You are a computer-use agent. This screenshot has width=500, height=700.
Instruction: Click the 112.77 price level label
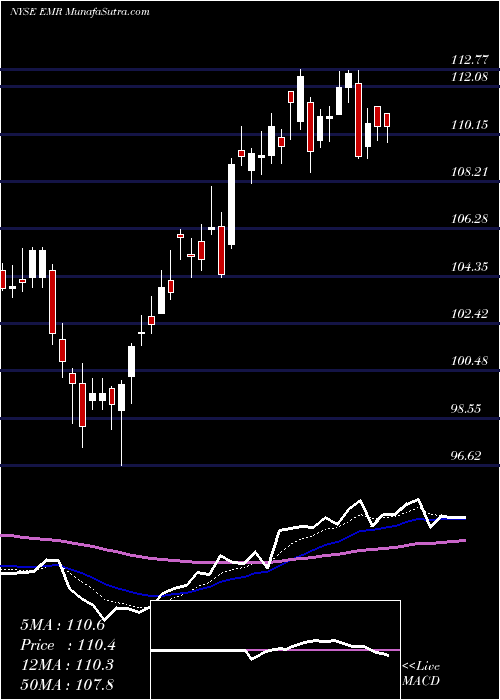[469, 59]
